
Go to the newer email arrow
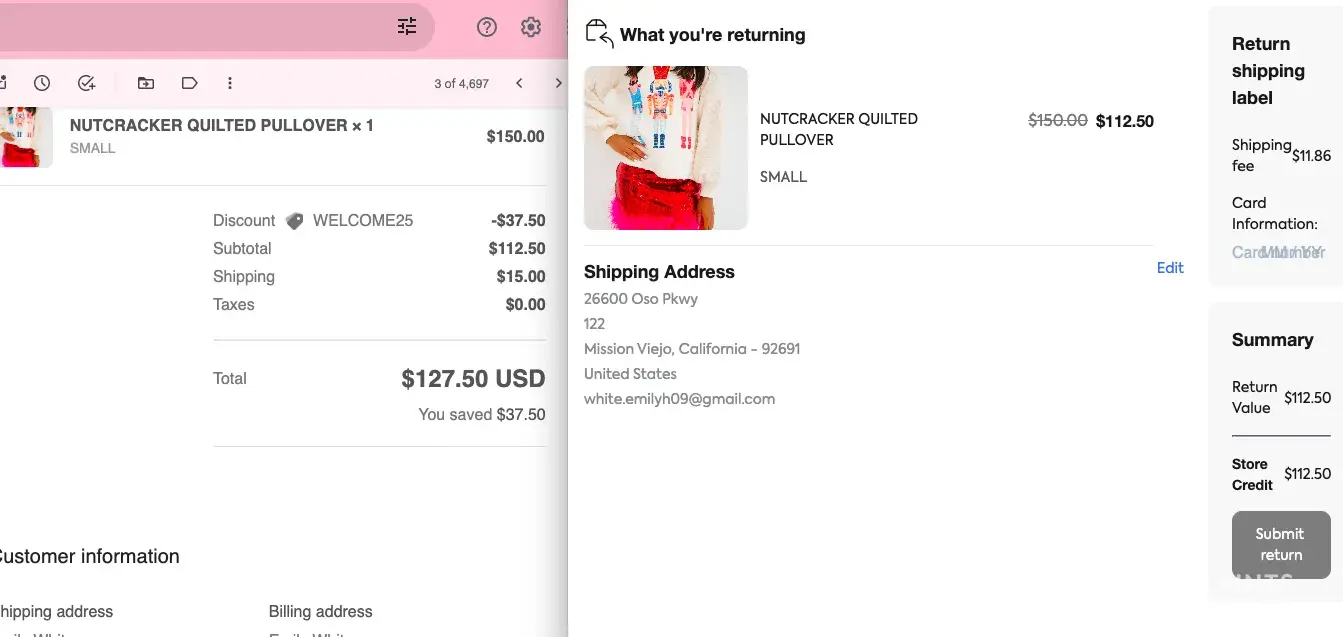click(519, 83)
